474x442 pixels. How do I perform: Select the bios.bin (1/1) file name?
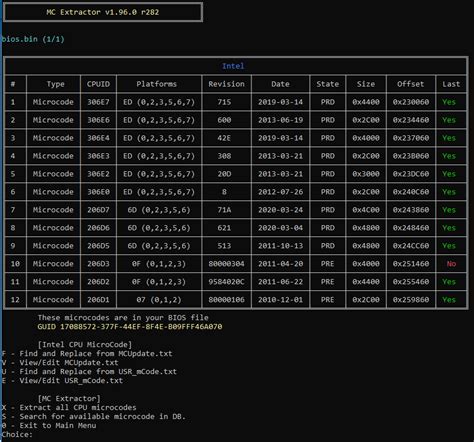[33, 39]
